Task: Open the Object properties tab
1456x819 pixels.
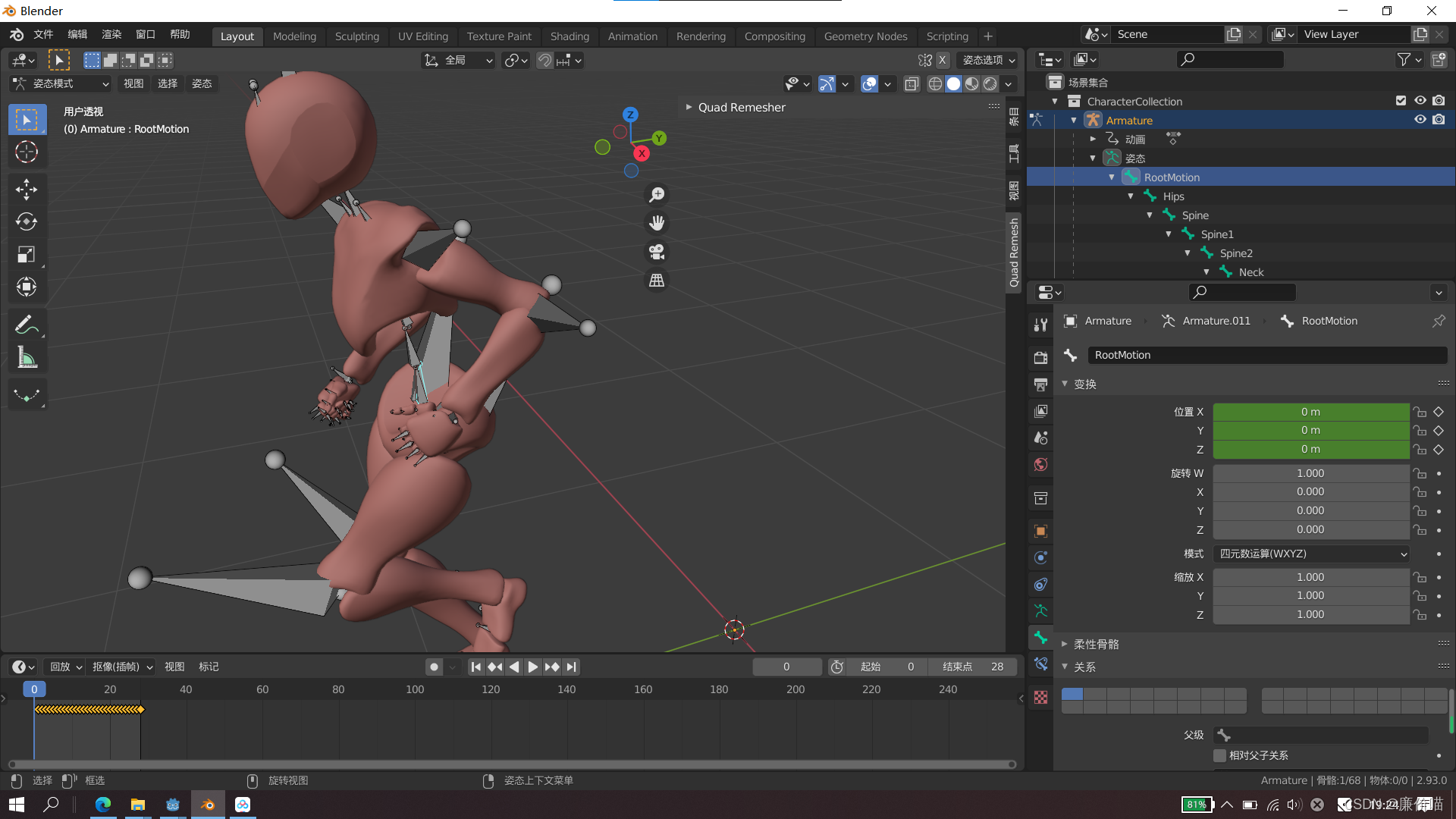Action: tap(1040, 531)
